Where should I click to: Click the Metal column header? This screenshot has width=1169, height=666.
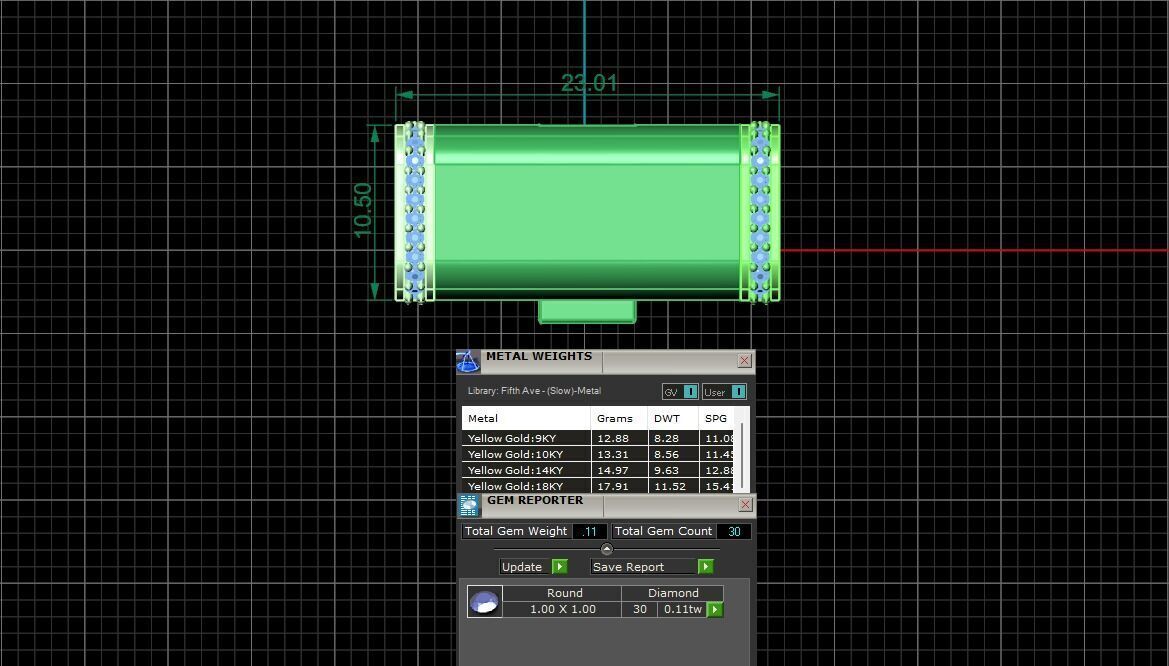tap(526, 418)
